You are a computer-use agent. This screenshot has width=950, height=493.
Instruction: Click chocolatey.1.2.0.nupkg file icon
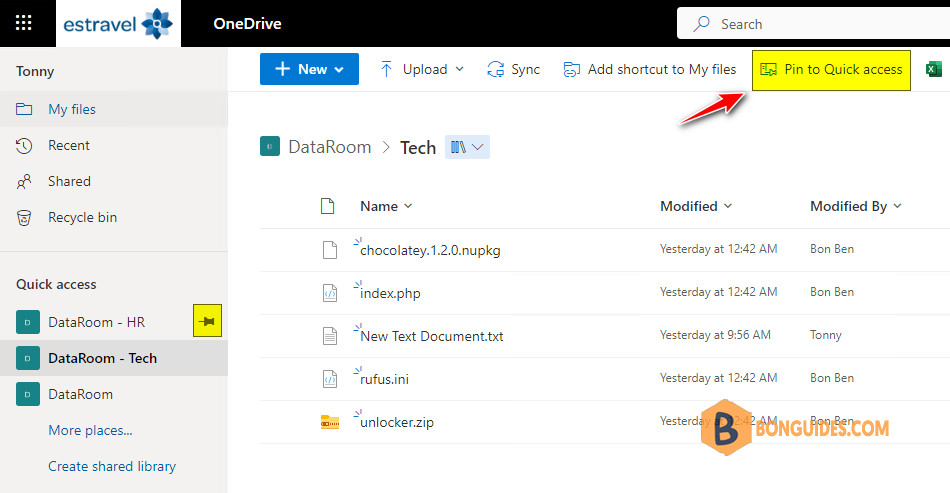coord(330,250)
